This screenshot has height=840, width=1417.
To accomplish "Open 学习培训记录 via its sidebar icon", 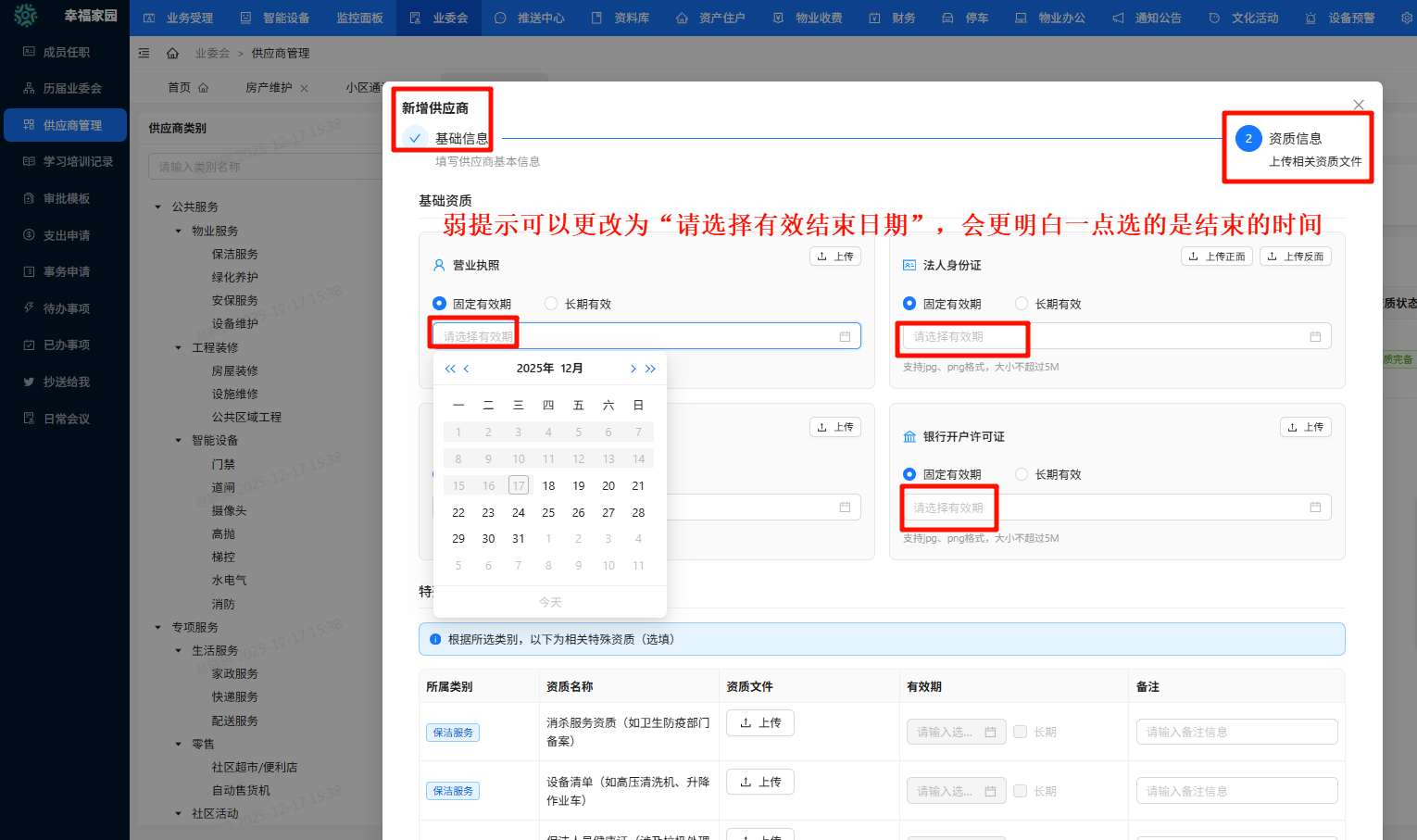I will click(x=29, y=161).
